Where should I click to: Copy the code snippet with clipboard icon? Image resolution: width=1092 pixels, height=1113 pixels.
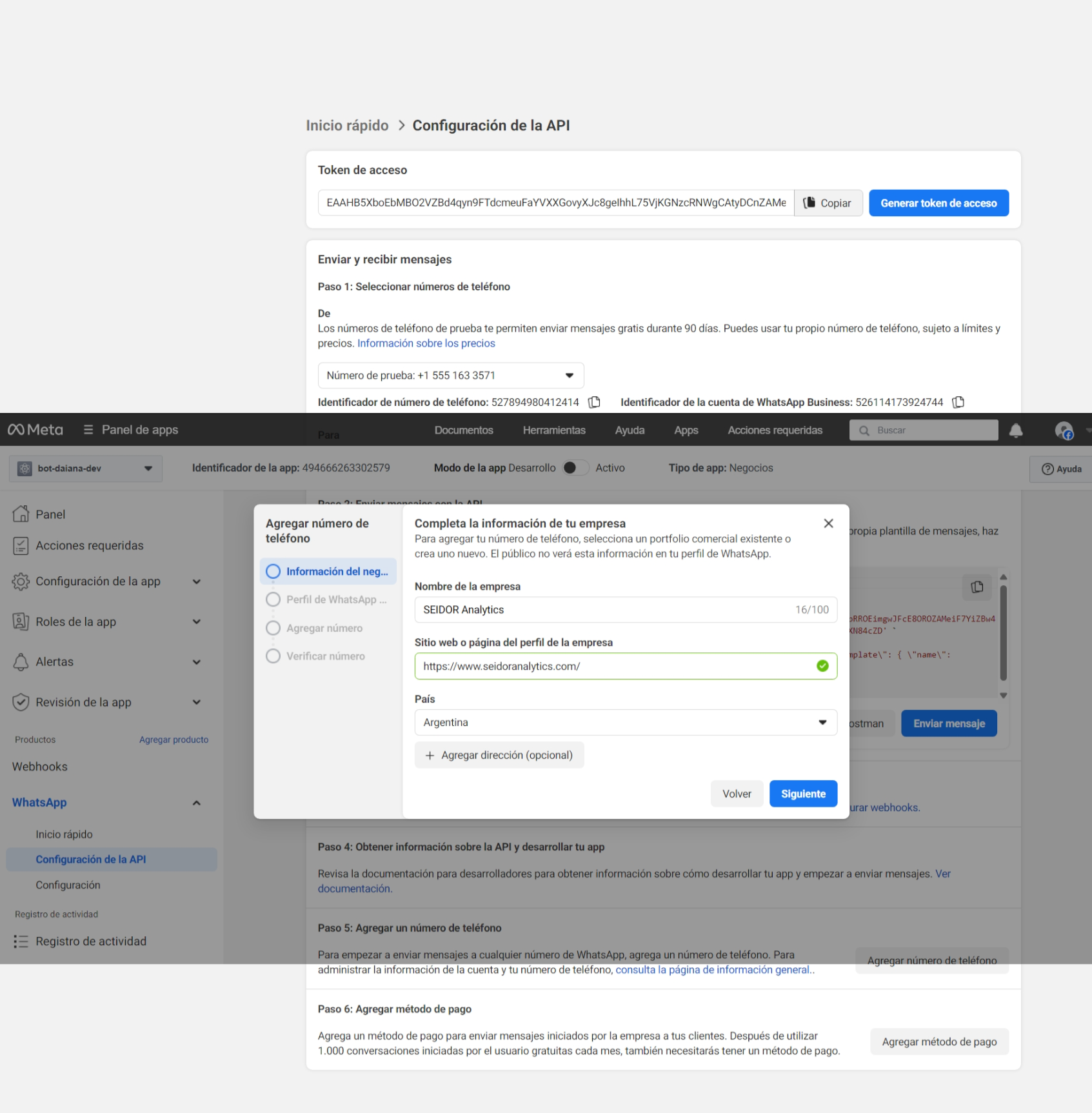click(x=977, y=587)
